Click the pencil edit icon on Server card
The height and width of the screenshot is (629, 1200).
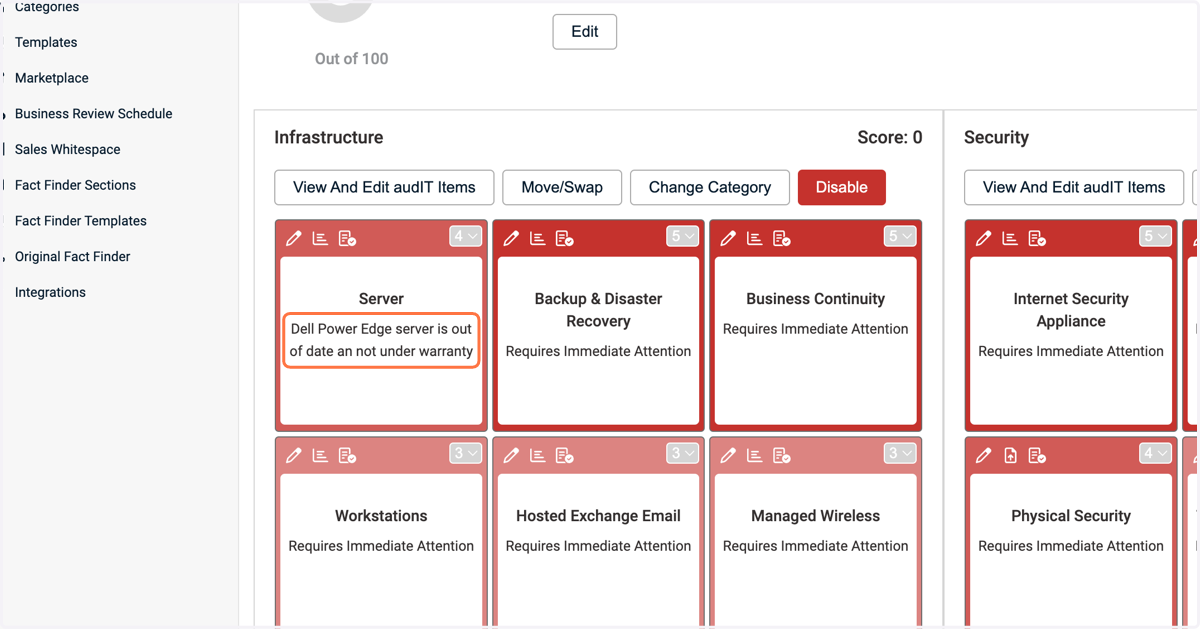[294, 238]
